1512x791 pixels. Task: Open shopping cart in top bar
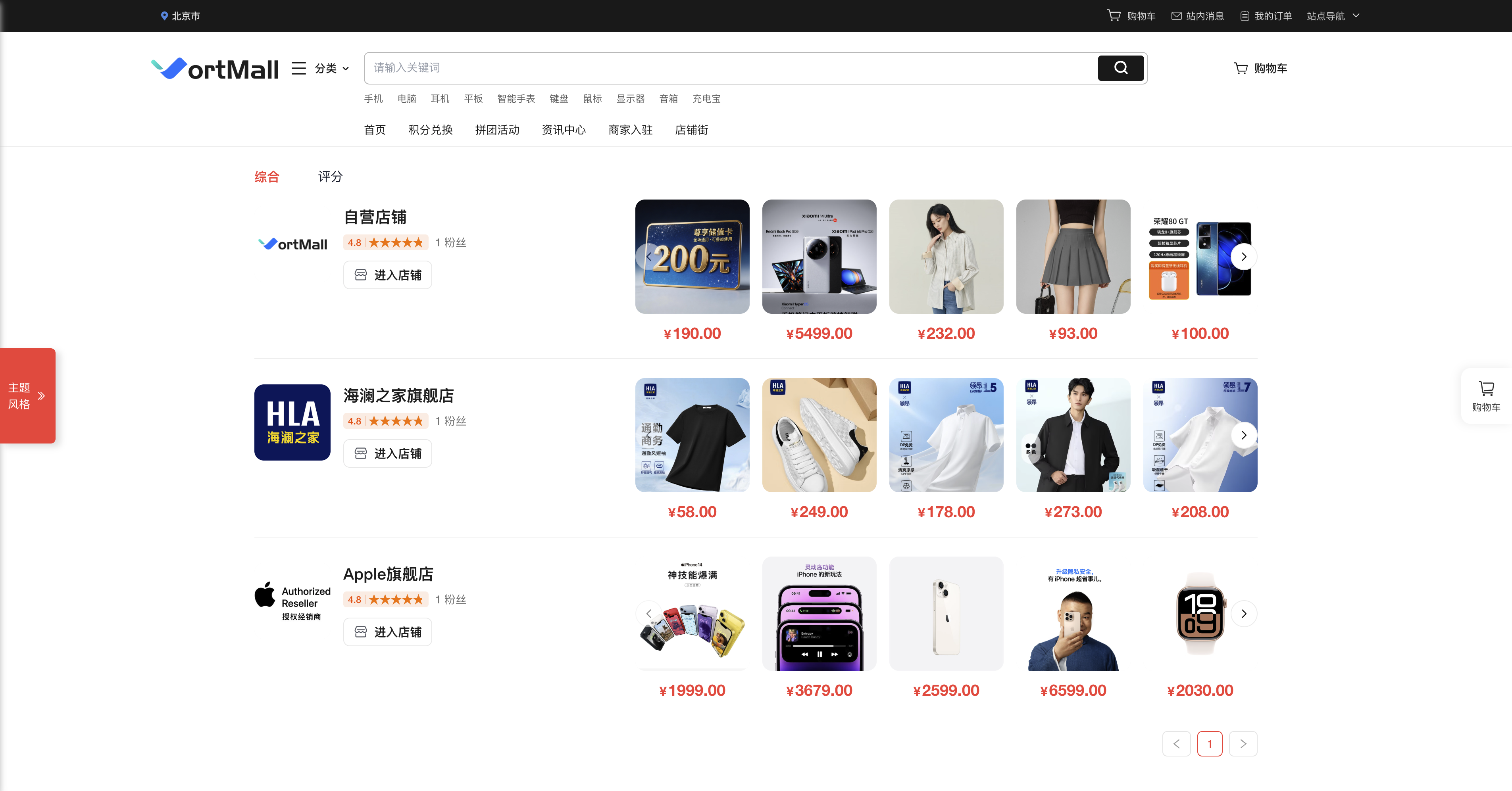click(x=1131, y=16)
